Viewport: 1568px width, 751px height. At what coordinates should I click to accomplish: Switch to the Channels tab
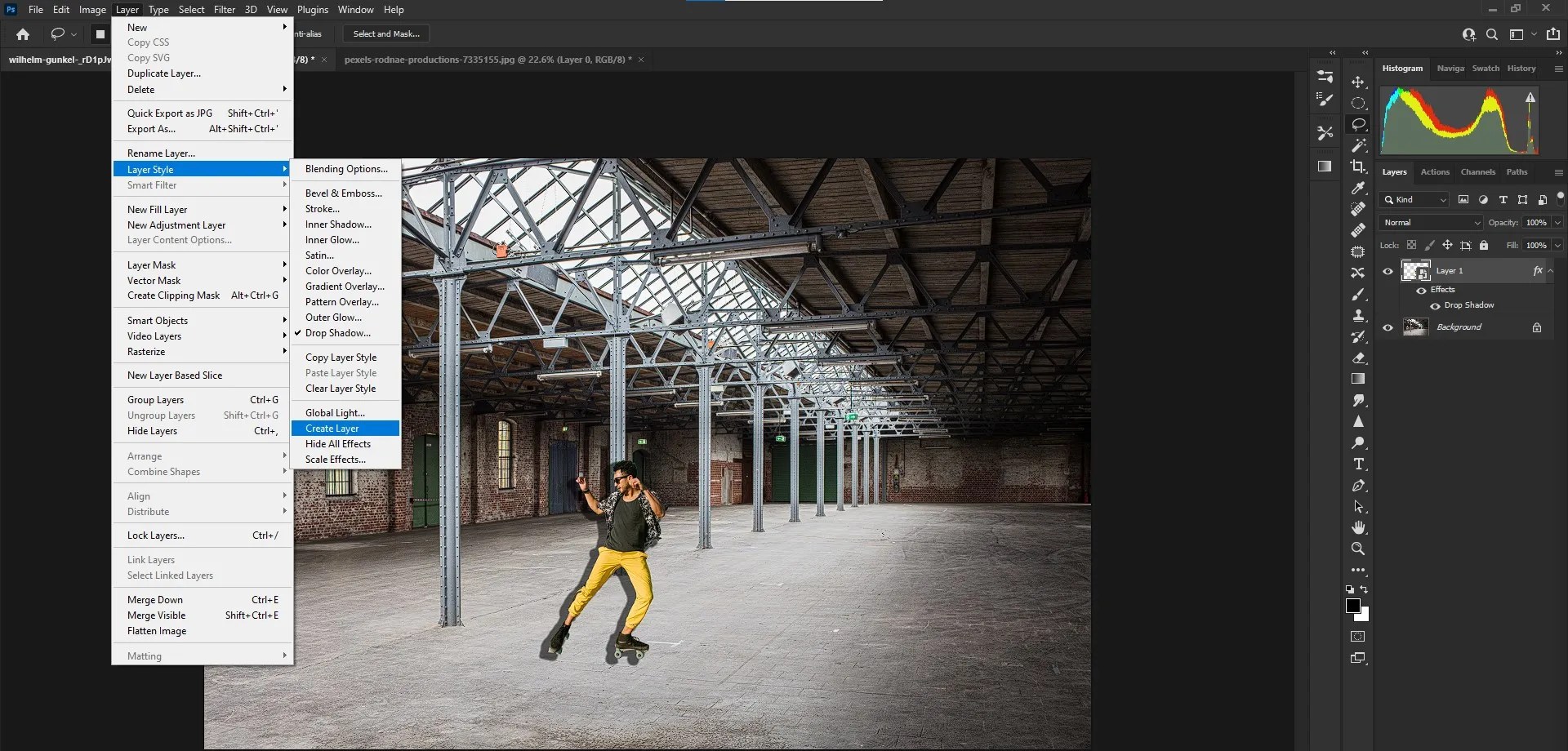coord(1477,172)
